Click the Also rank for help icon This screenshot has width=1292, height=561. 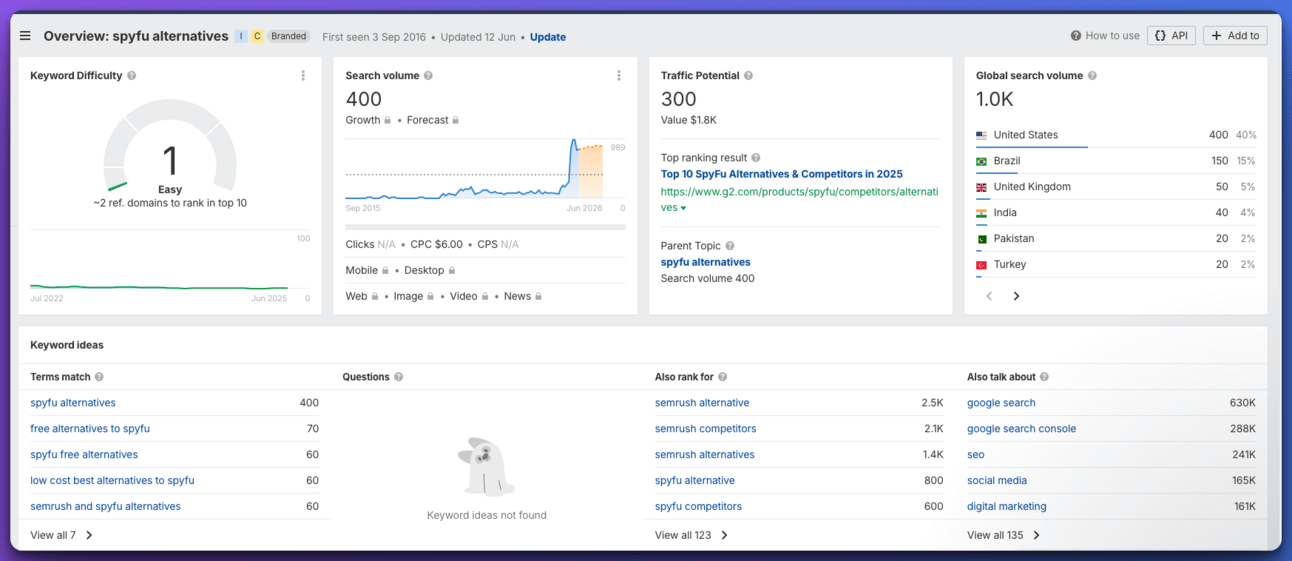tap(722, 377)
